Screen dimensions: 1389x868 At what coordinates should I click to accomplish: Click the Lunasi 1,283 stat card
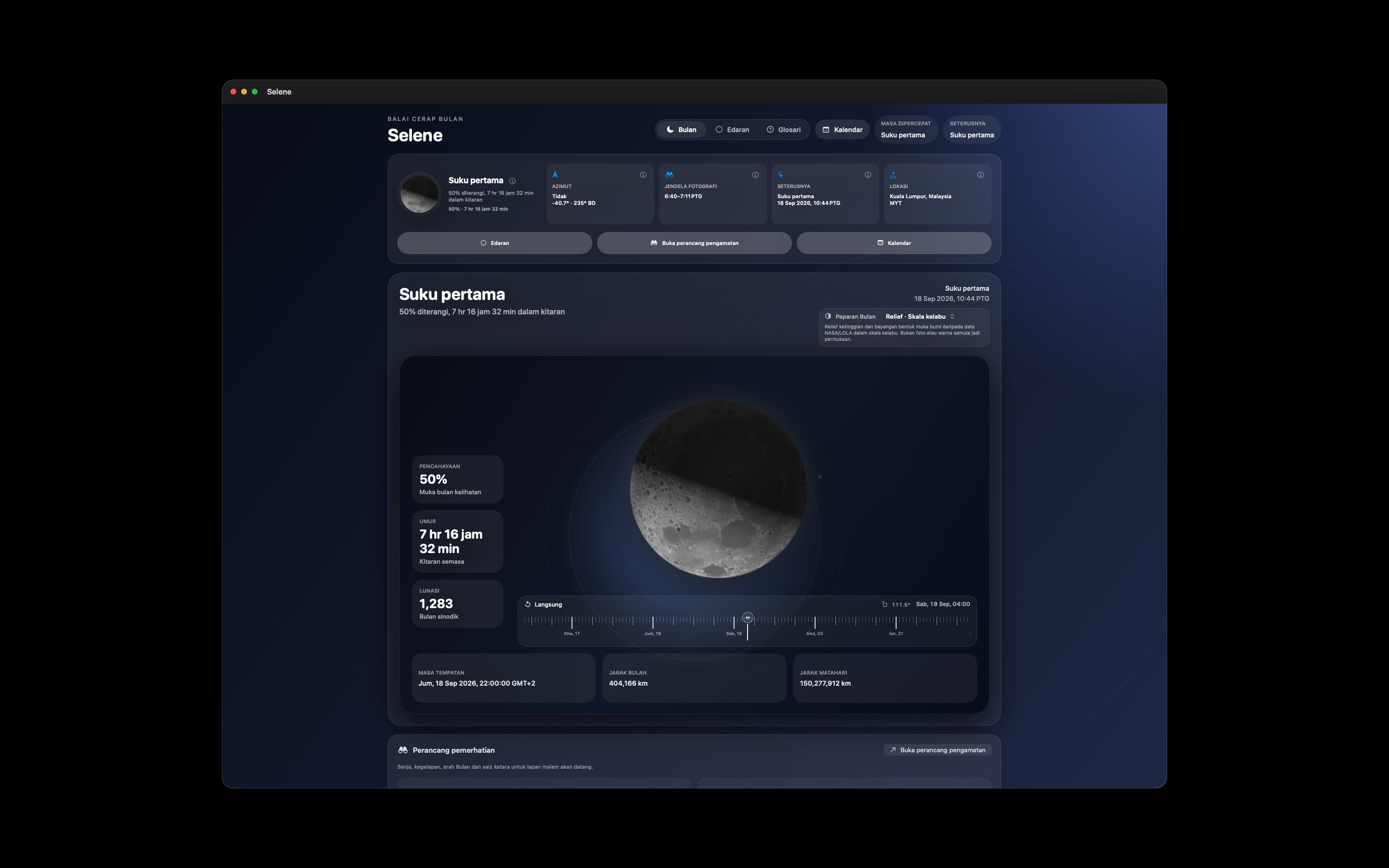457,603
